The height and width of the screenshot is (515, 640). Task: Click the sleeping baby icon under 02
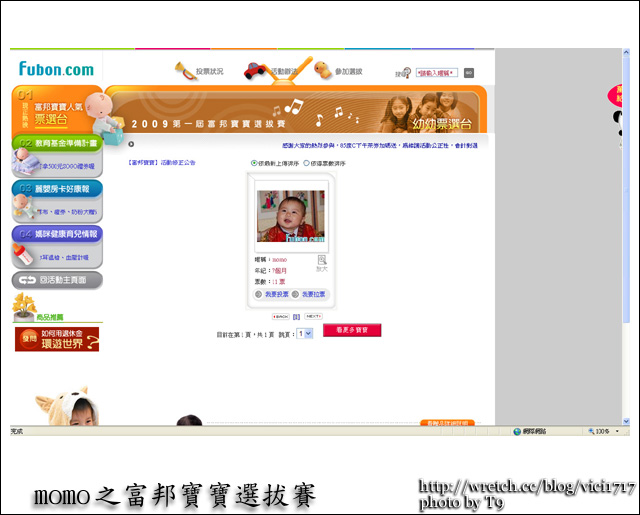(24, 162)
